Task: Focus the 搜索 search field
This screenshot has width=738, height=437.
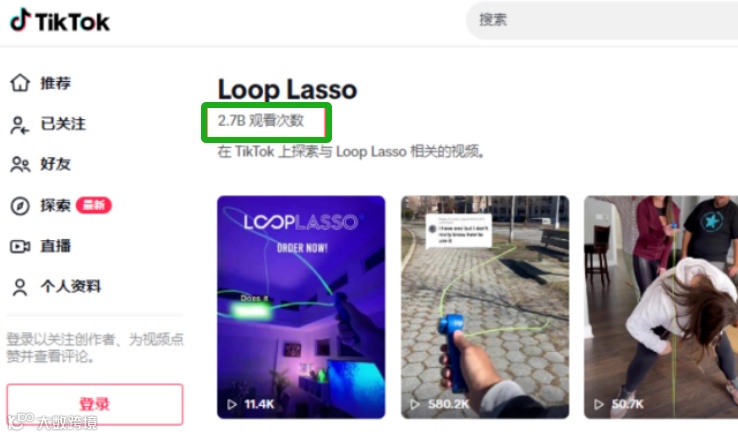Action: pos(602,20)
